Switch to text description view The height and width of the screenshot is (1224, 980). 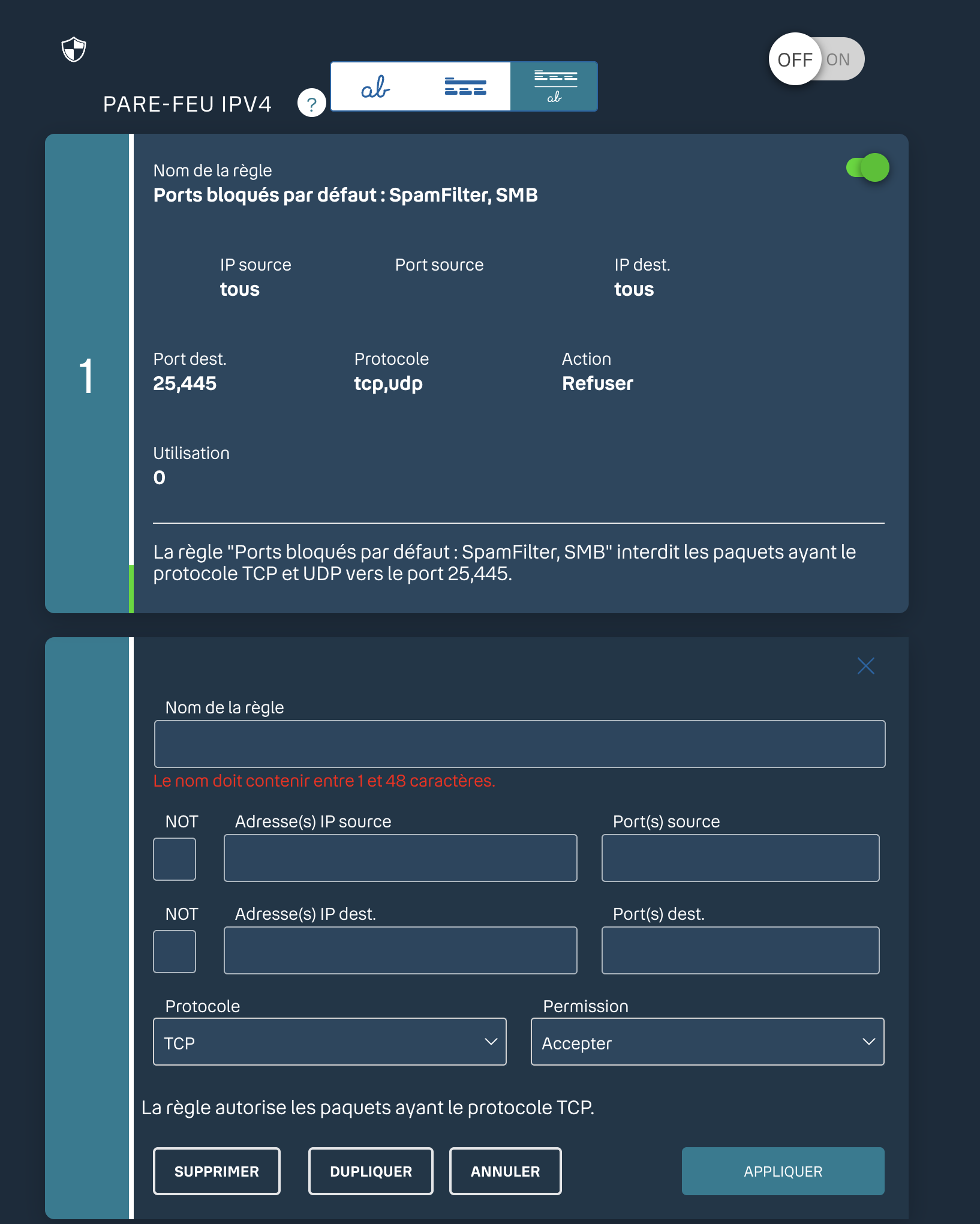(376, 87)
